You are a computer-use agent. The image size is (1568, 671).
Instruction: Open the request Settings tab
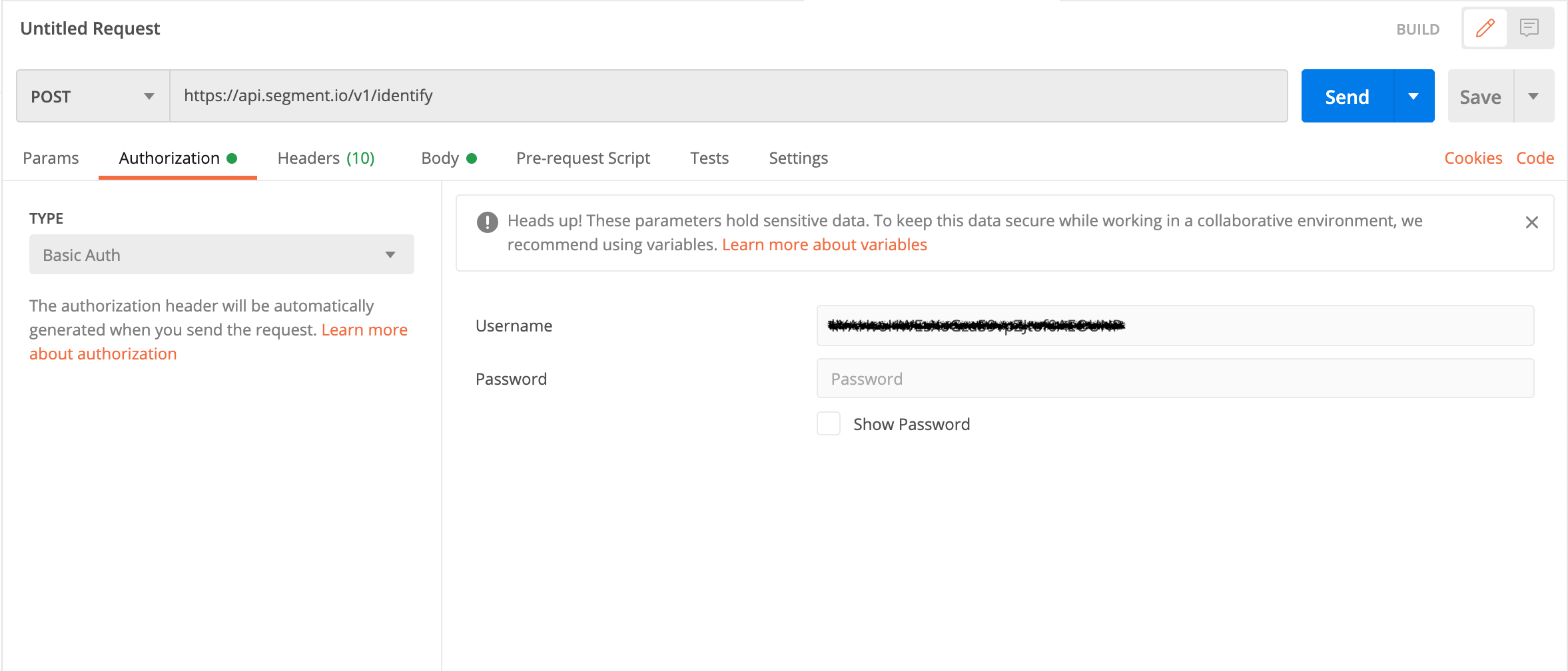tap(798, 158)
